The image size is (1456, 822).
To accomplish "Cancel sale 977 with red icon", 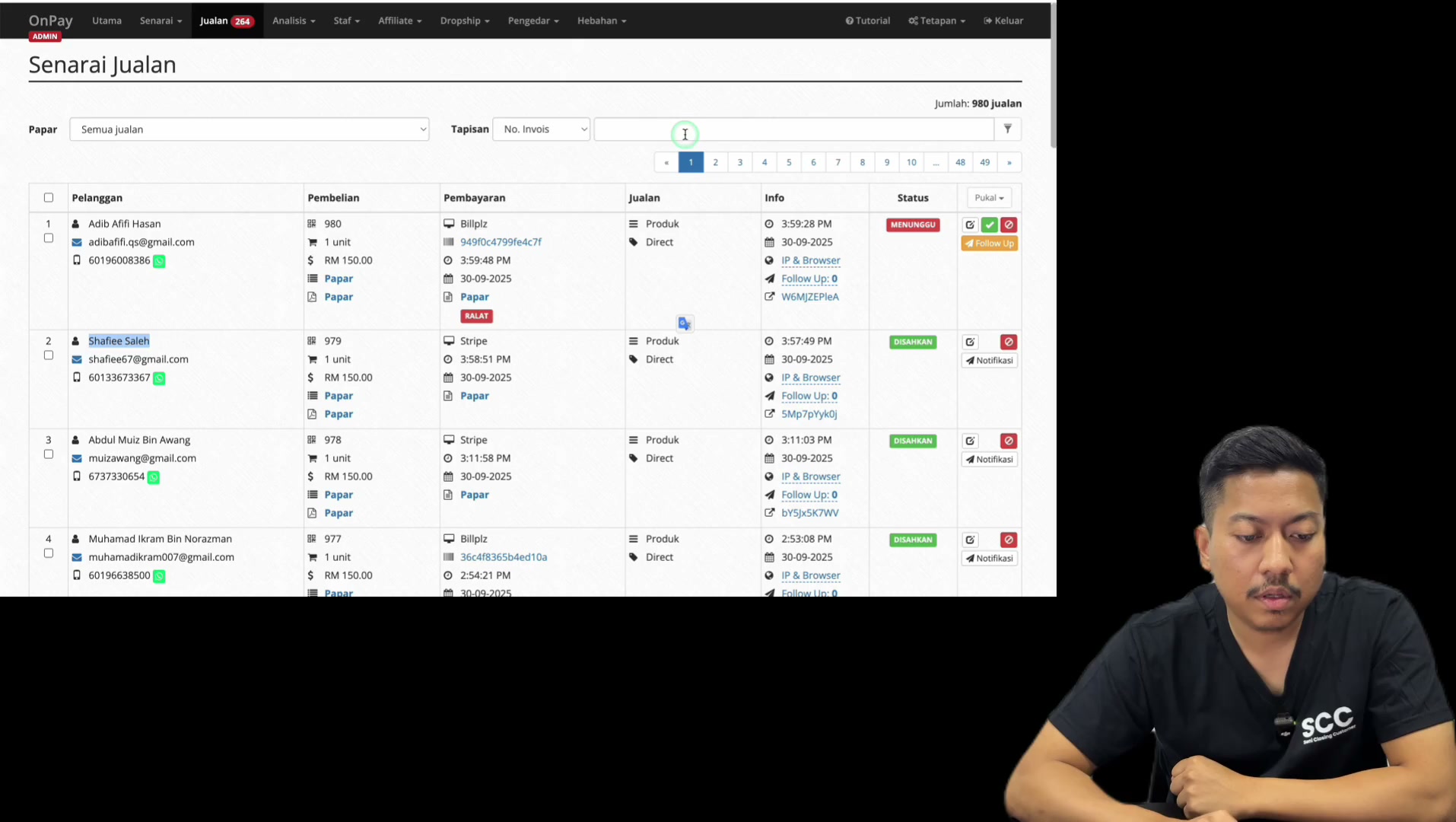I will point(1009,540).
